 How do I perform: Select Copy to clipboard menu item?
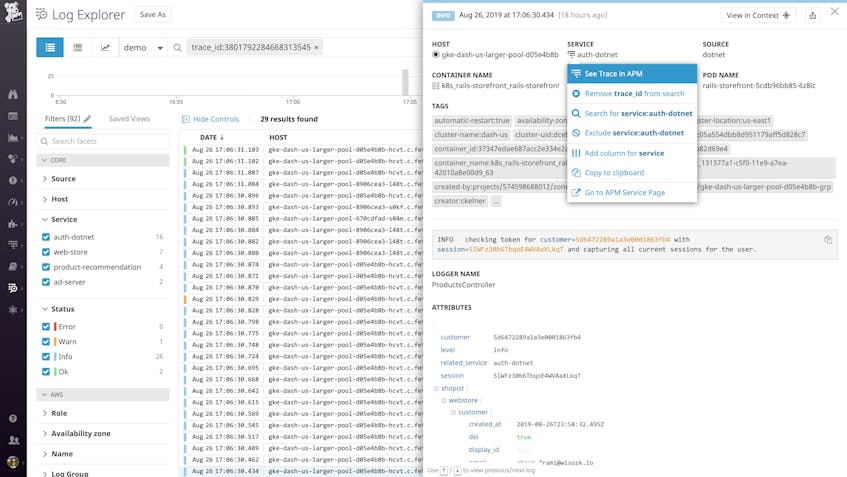632,173
